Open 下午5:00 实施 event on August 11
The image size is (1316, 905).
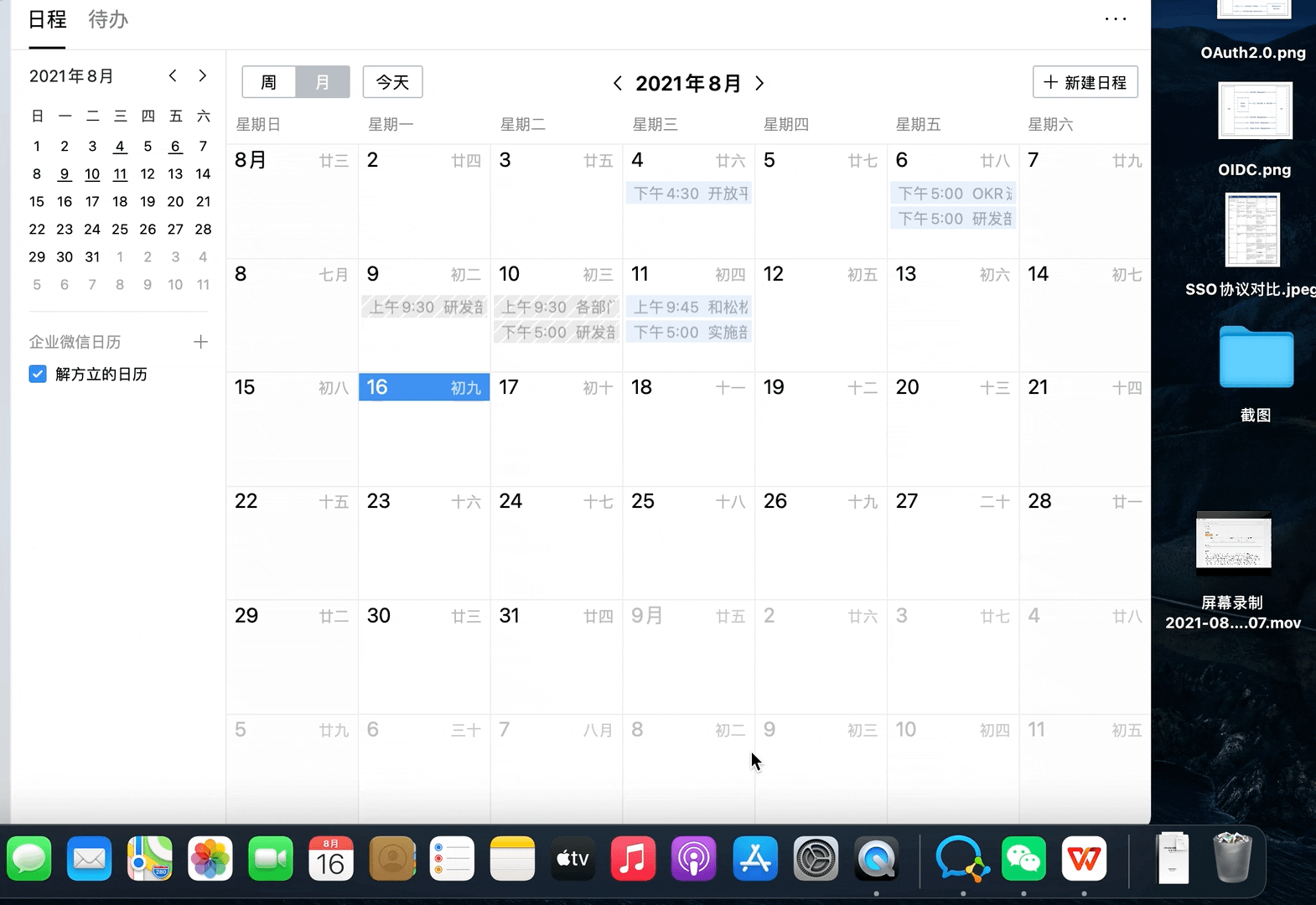tap(688, 333)
